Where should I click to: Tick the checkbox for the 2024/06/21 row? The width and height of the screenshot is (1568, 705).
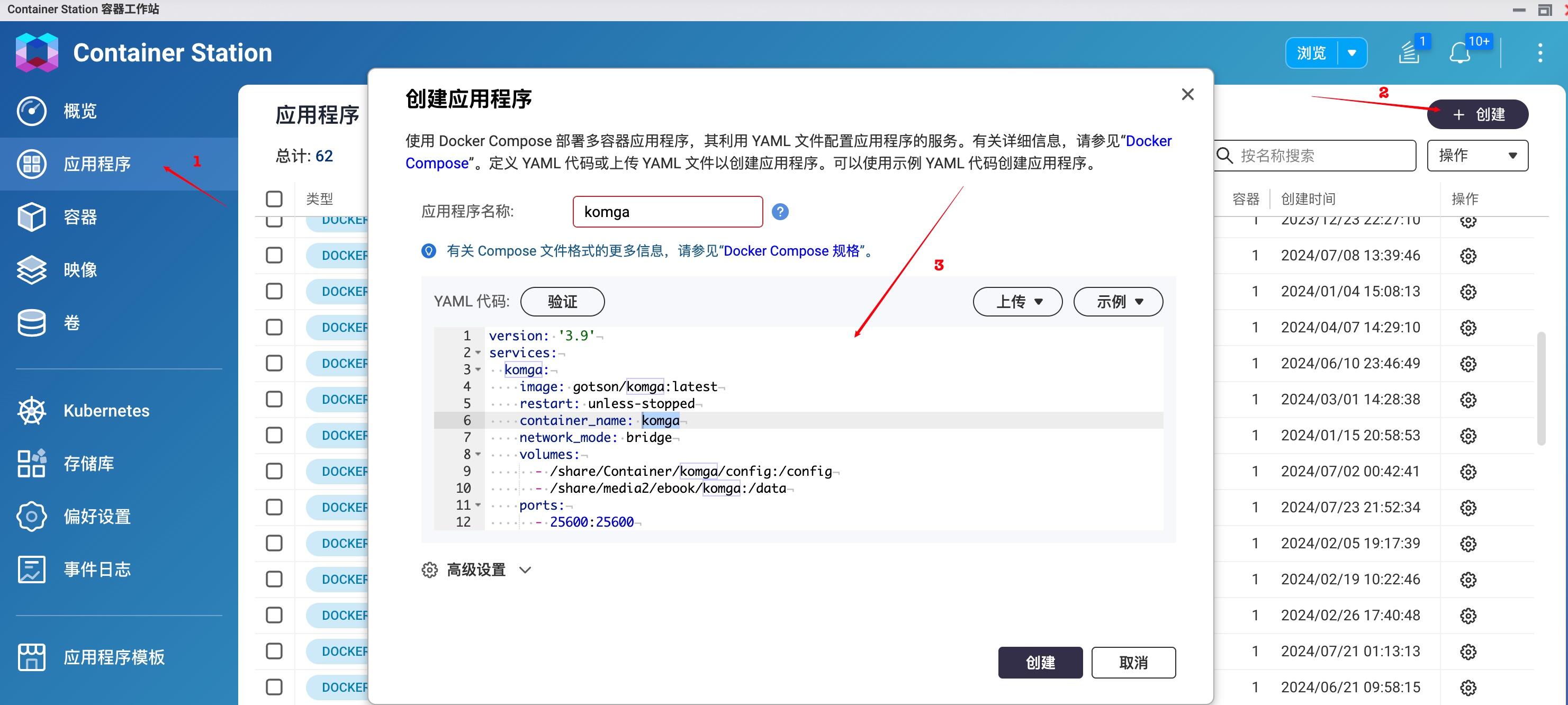pos(274,686)
